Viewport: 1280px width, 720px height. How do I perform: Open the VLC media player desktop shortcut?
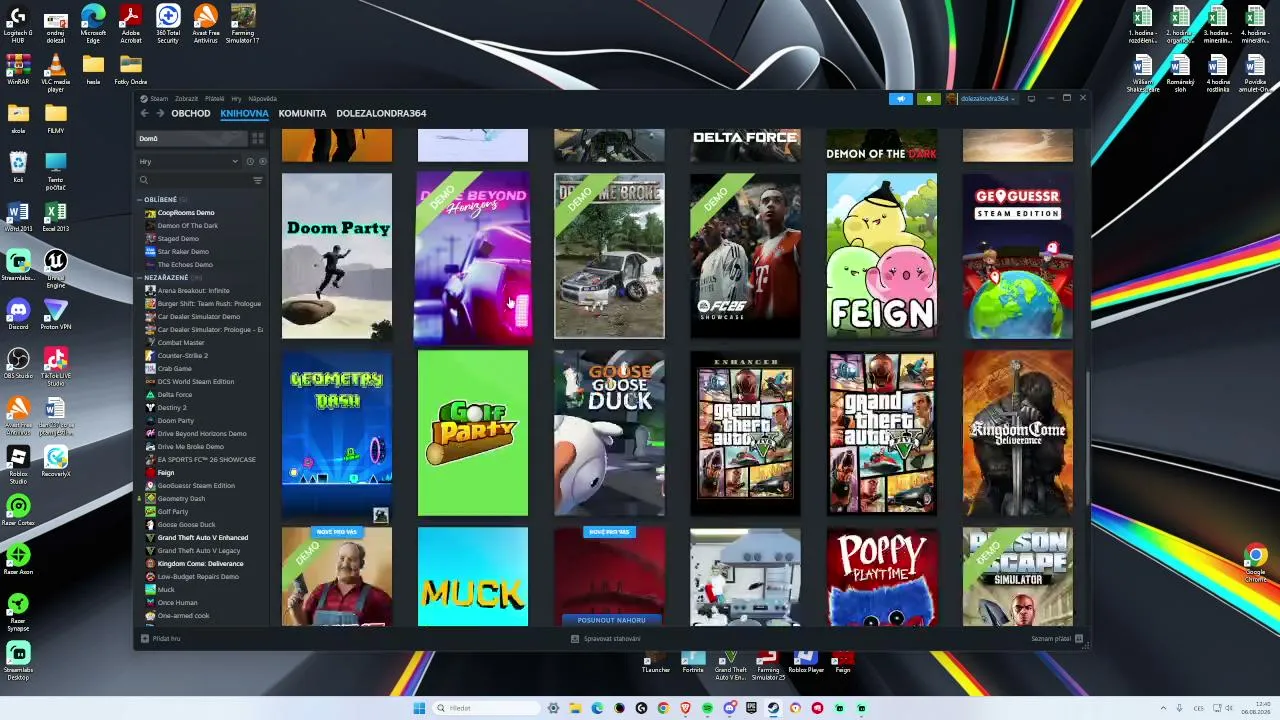55,73
